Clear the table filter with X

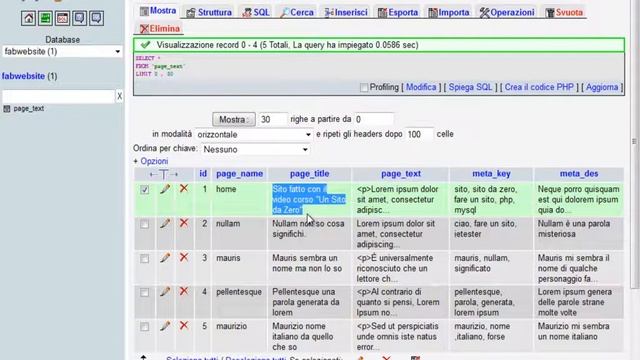119,96
